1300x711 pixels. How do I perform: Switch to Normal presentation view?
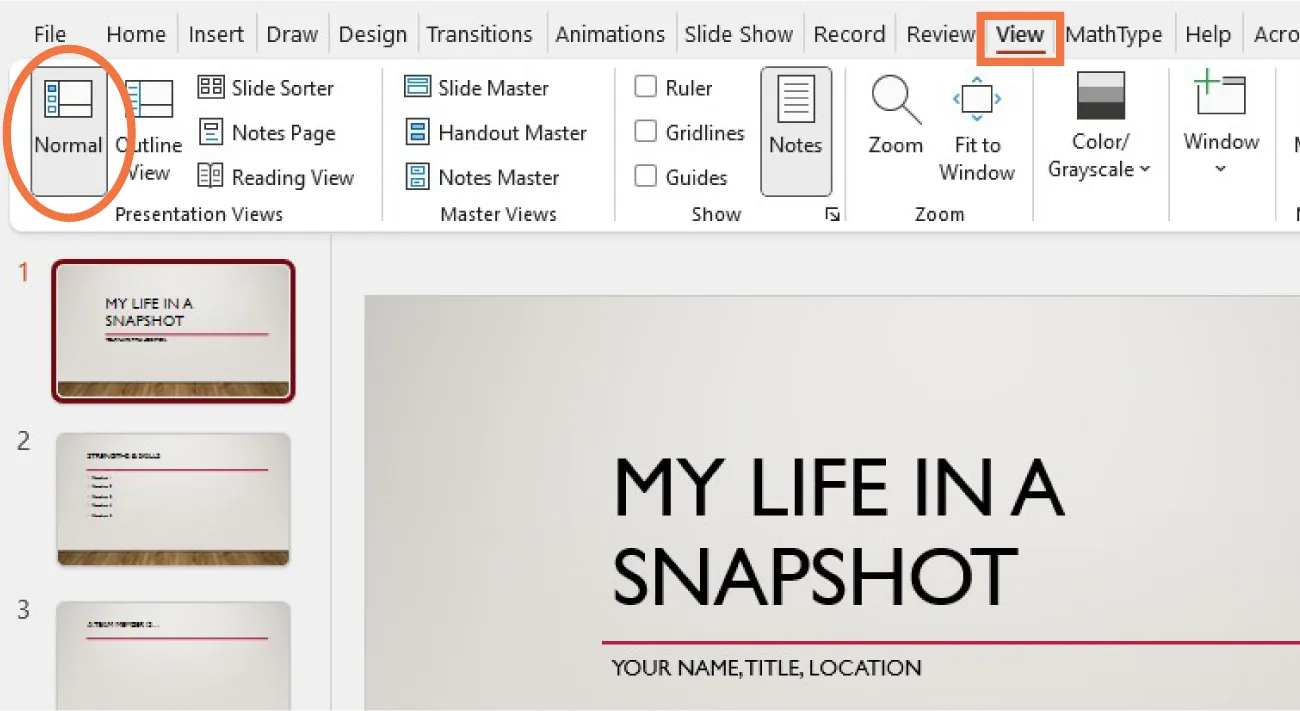click(x=66, y=126)
